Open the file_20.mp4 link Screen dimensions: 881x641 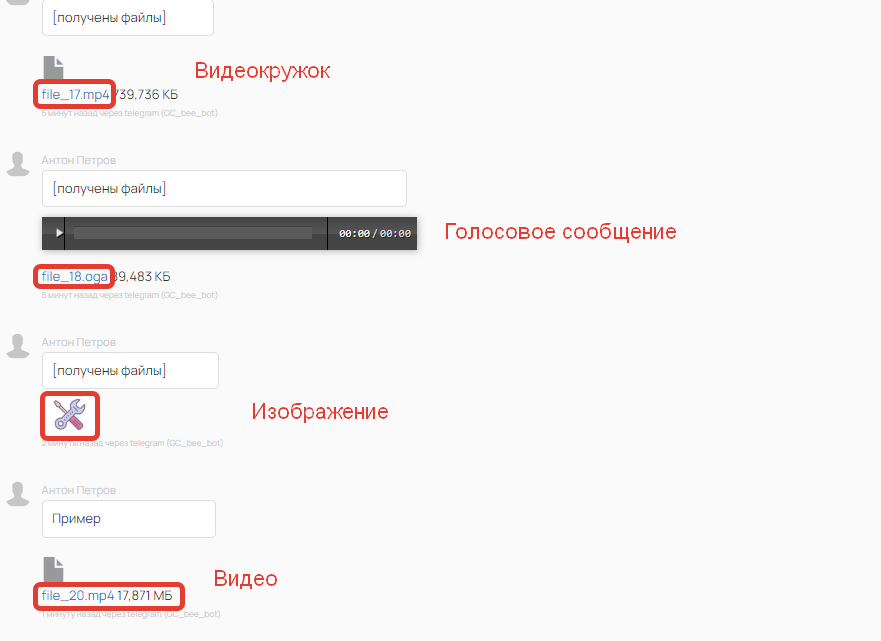pos(78,595)
